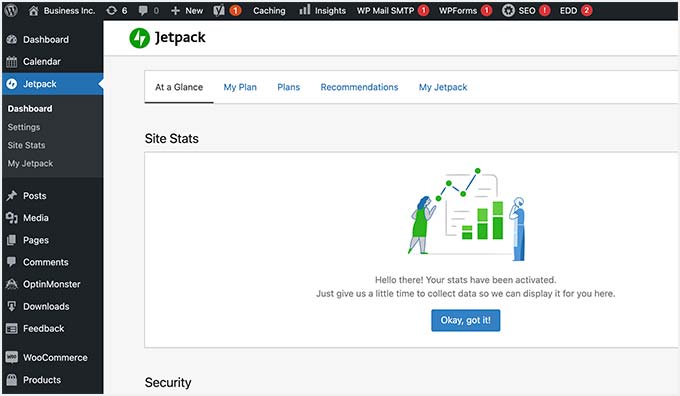Click the EDD notification badge showing 2
Screen dimensions: 680x396
tap(586, 10)
